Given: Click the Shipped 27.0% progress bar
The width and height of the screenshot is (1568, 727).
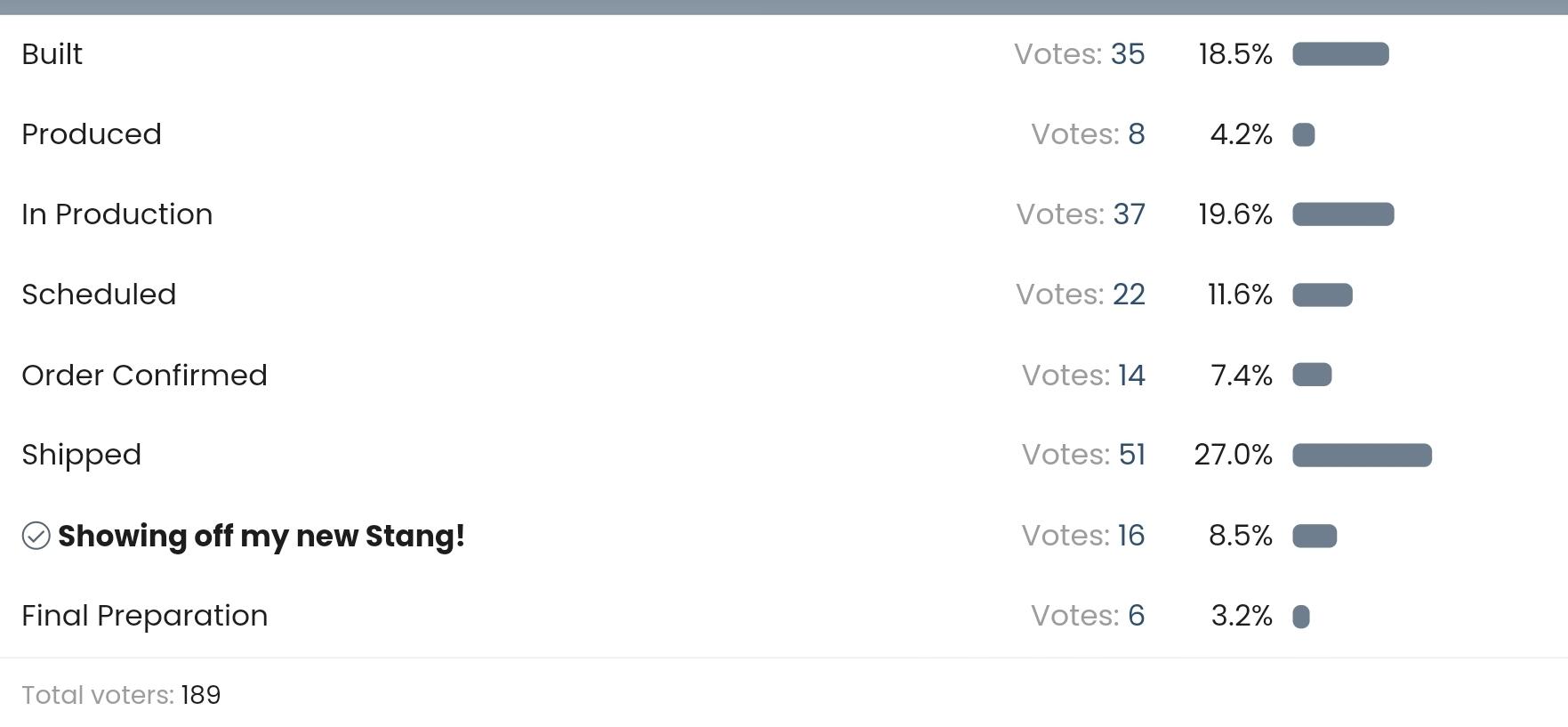Looking at the screenshot, I should point(1362,456).
